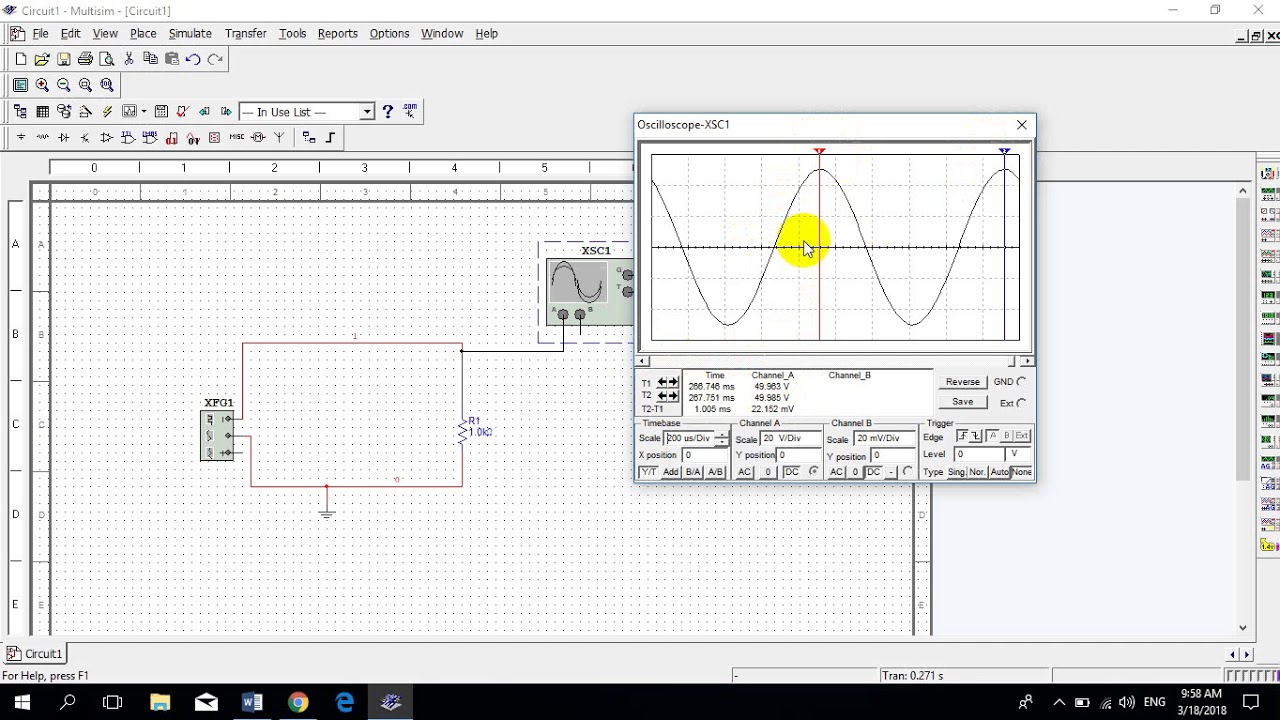Open the RF antenna components group
Image resolution: width=1280 pixels, height=720 pixels.
coord(279,138)
